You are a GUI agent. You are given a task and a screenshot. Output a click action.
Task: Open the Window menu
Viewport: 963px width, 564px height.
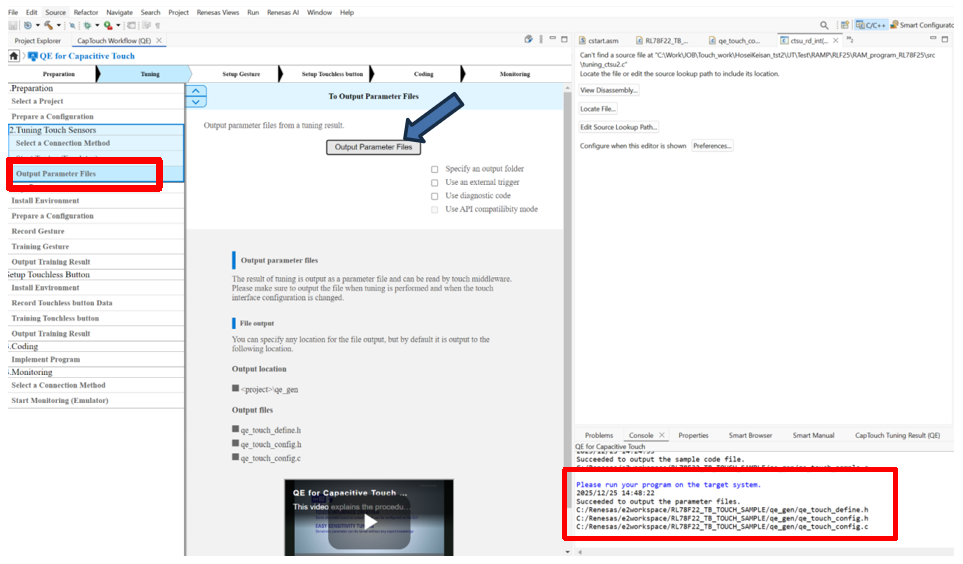(319, 12)
